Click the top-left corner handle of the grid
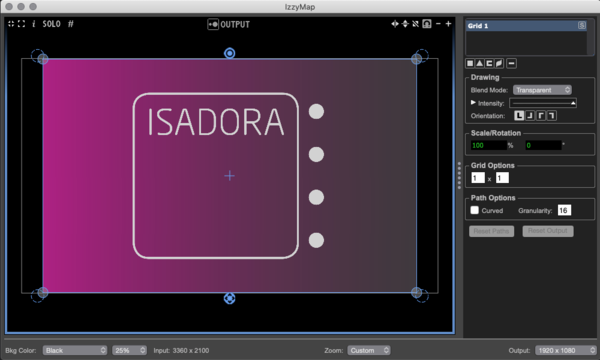600x360 pixels. click(43, 59)
